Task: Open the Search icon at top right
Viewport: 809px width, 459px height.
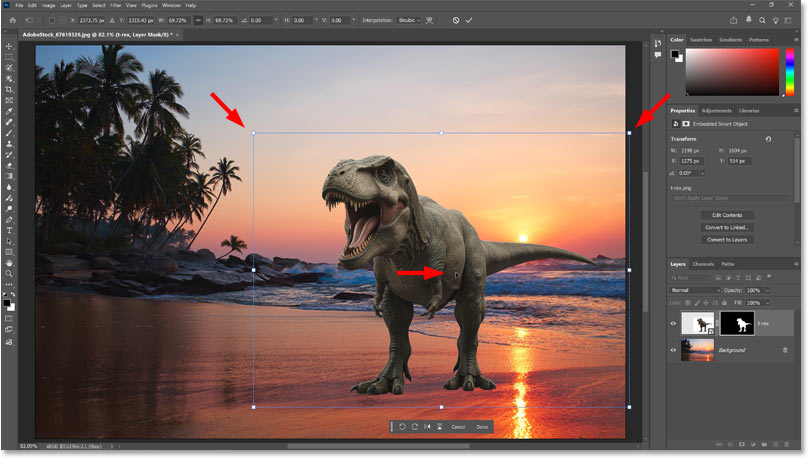Action: pyautogui.click(x=762, y=21)
